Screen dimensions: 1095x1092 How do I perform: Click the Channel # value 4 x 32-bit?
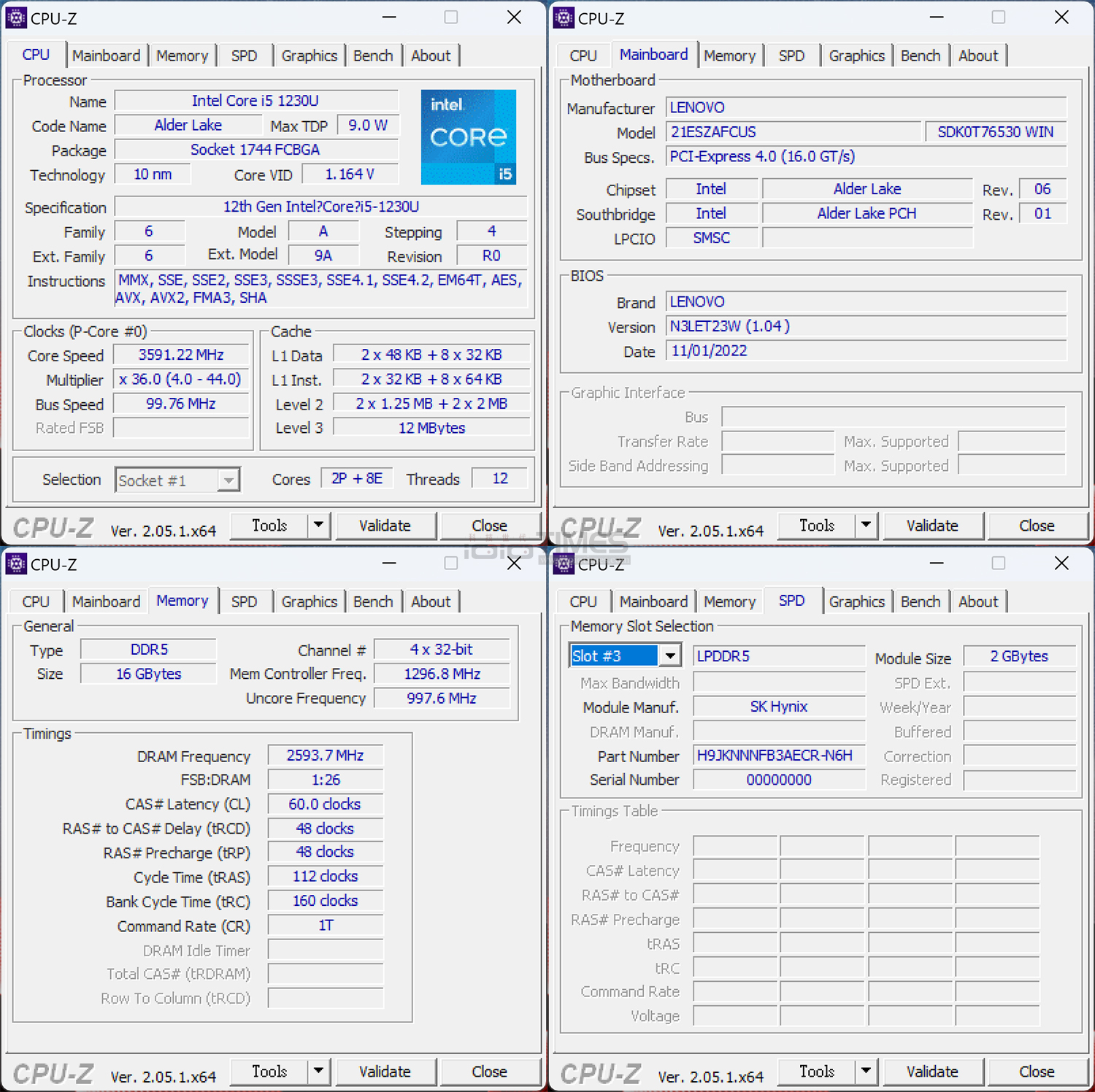[x=442, y=650]
